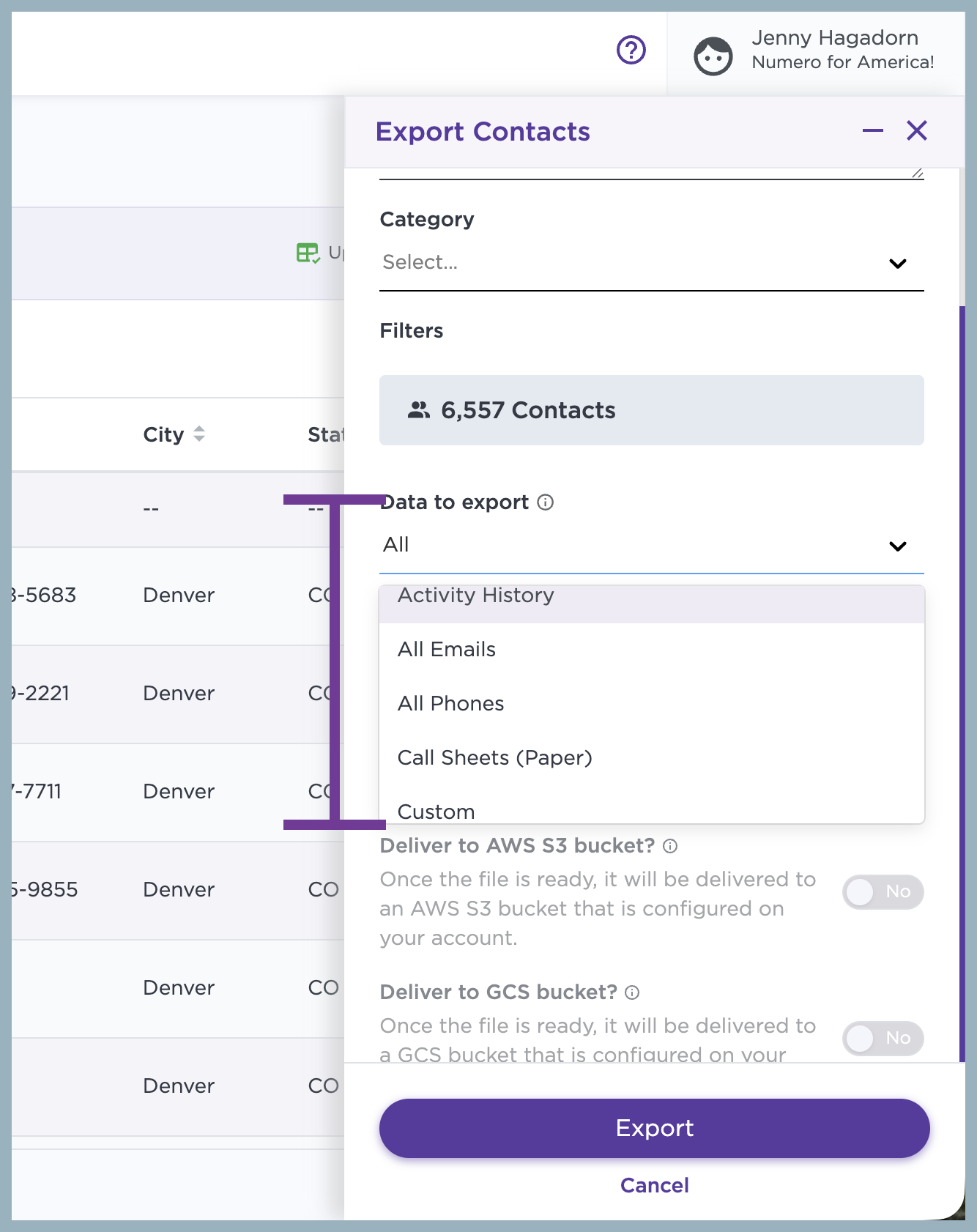The height and width of the screenshot is (1232, 977).
Task: Toggle Deliver to AWS S3 bucket switch
Action: [x=883, y=891]
